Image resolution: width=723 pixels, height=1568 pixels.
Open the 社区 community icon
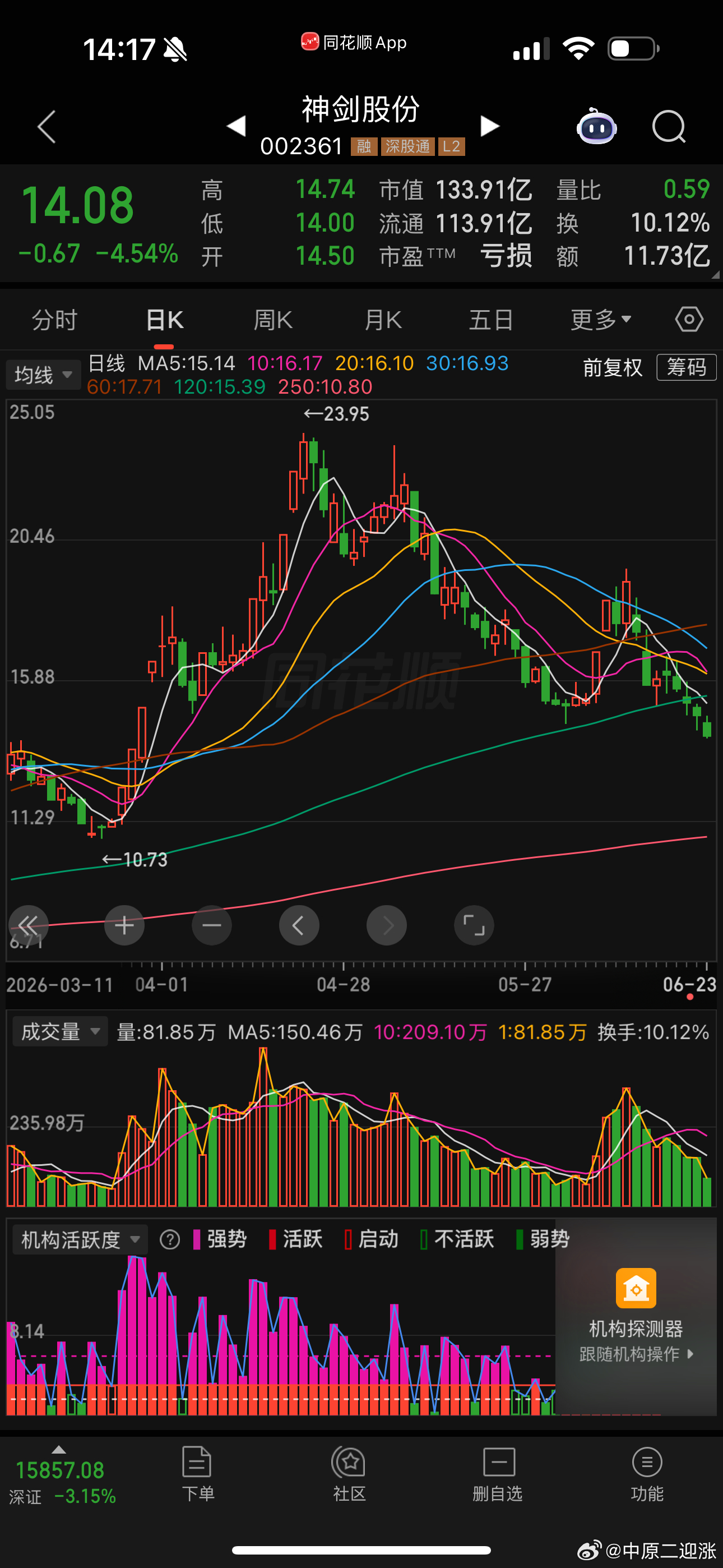point(349,1474)
